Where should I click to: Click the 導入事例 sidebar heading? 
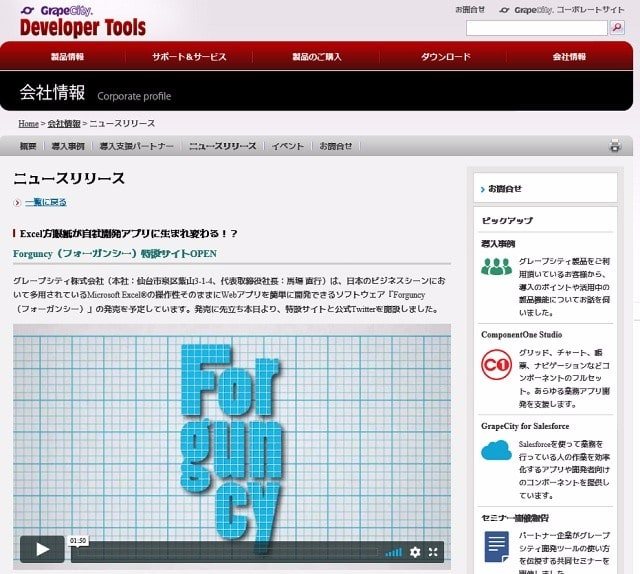coord(498,244)
